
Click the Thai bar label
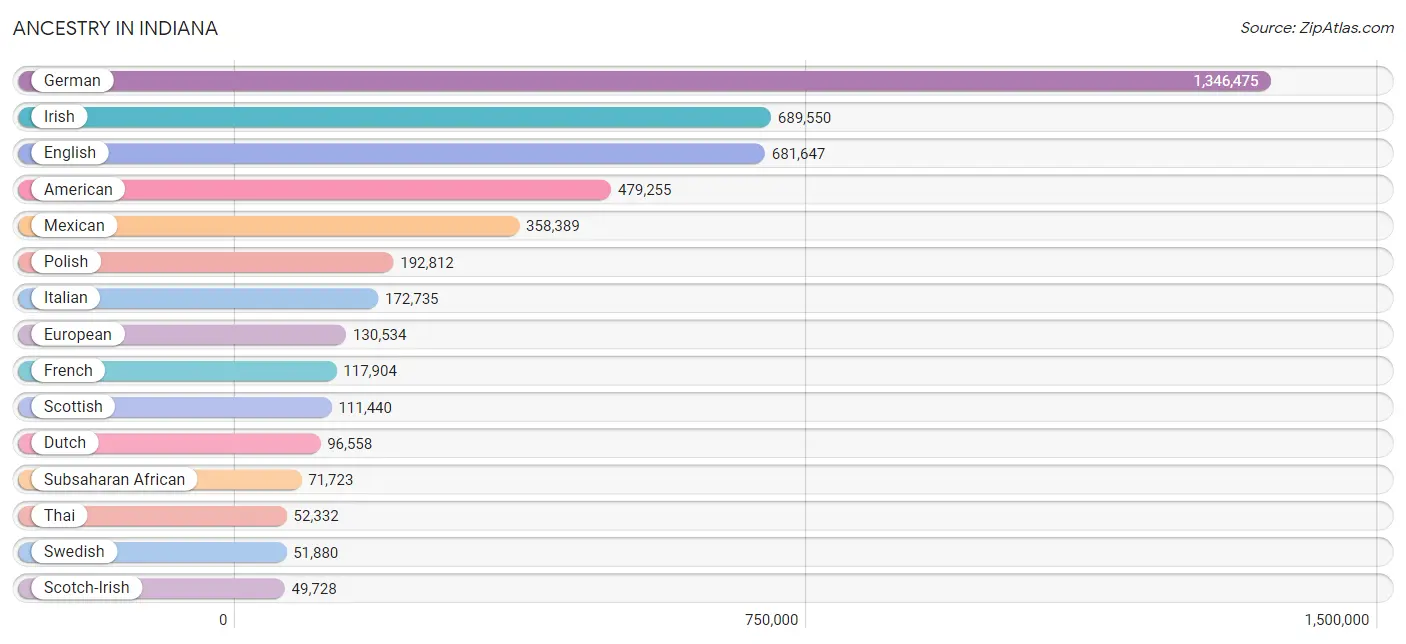click(x=59, y=515)
